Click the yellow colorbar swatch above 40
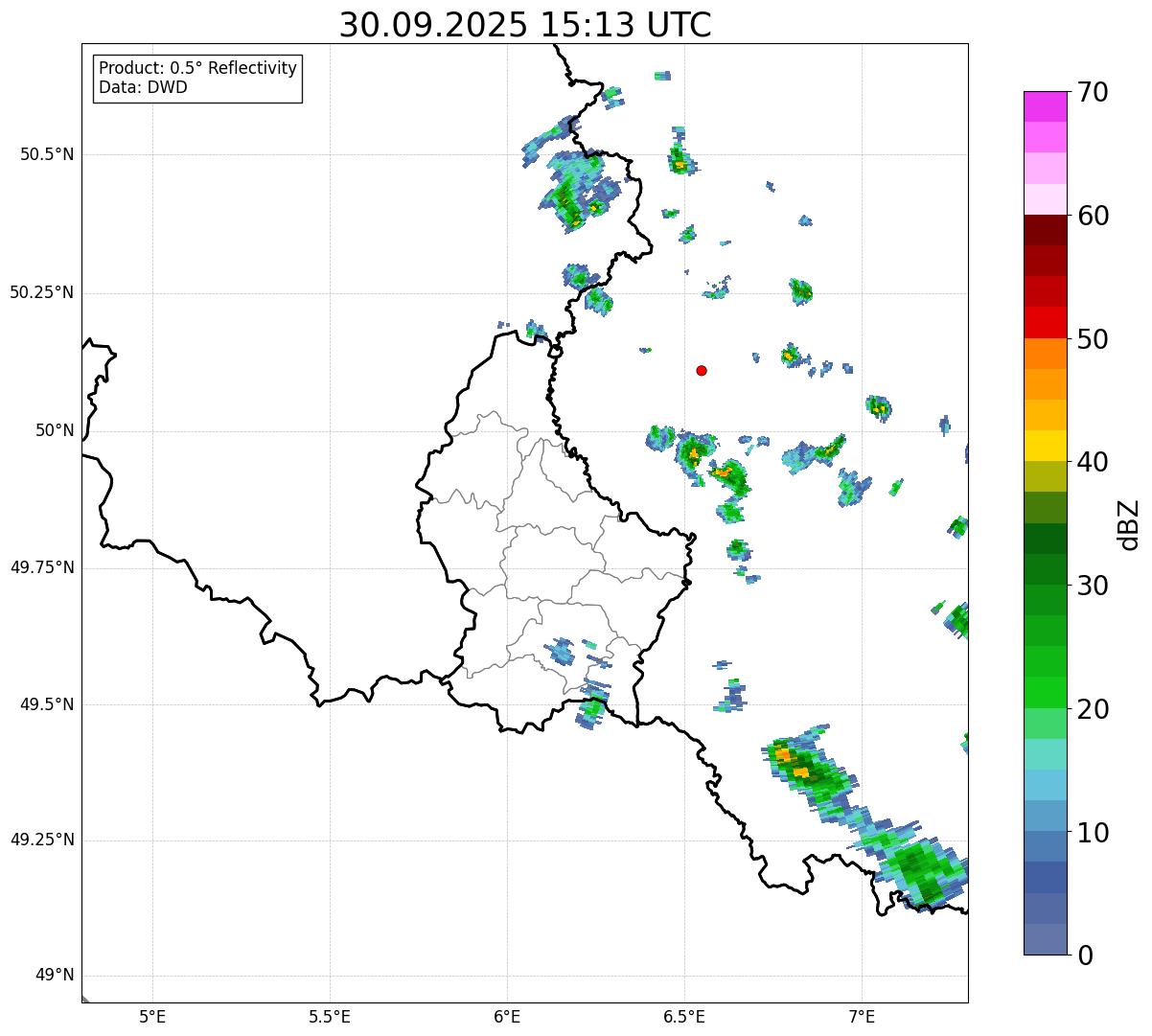Viewport: 1152px width, 1036px height. [x=1045, y=446]
